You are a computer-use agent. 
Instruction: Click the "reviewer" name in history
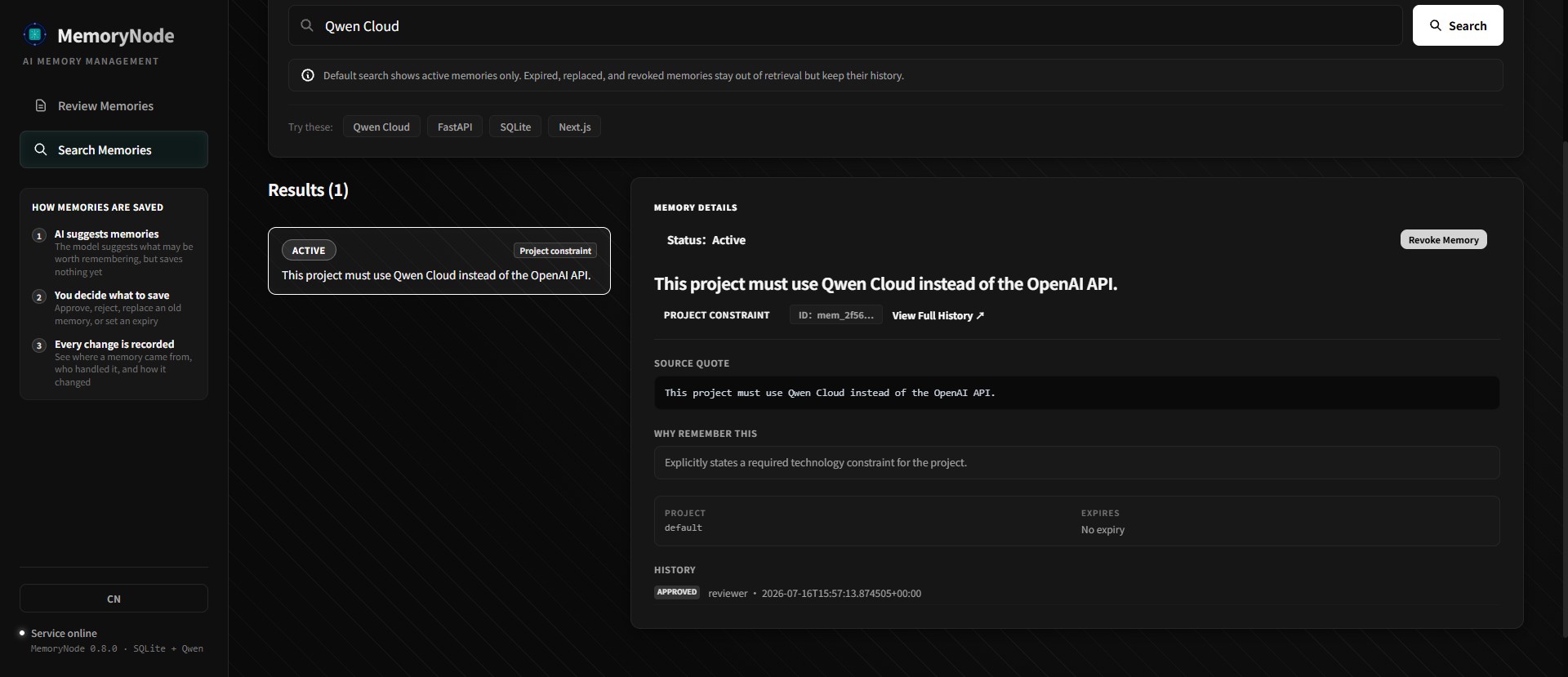(x=728, y=594)
